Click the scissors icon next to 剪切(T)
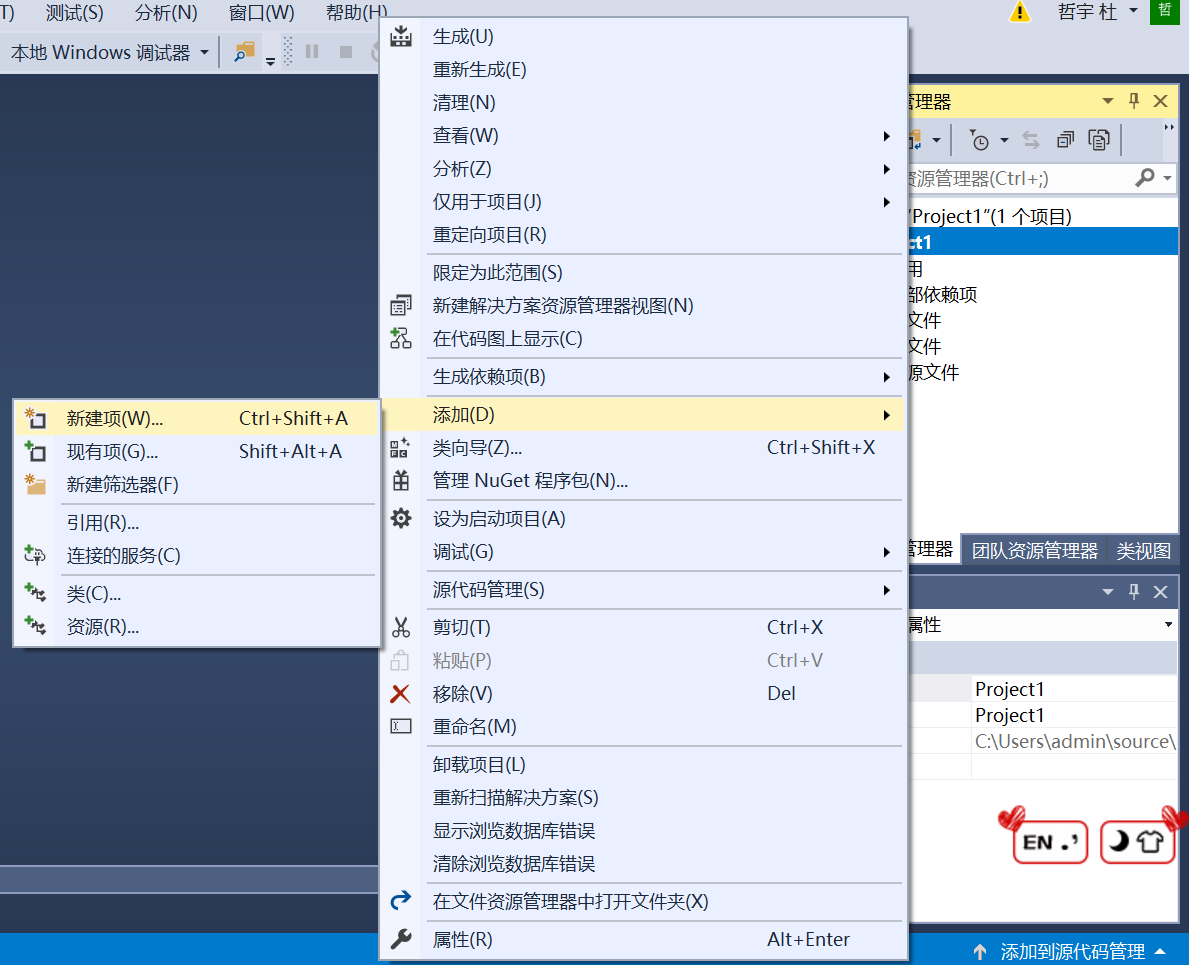Image resolution: width=1189 pixels, height=965 pixels. click(401, 626)
